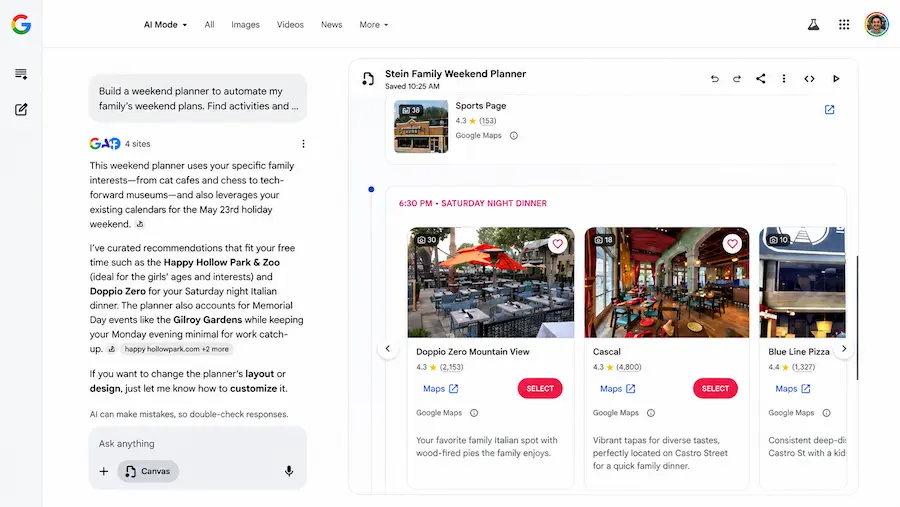Image resolution: width=900 pixels, height=507 pixels.
Task: Expand the More menu
Action: [374, 25]
